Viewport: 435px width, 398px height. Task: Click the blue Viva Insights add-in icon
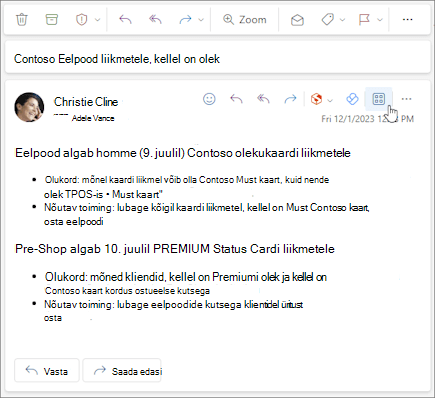[x=352, y=99]
